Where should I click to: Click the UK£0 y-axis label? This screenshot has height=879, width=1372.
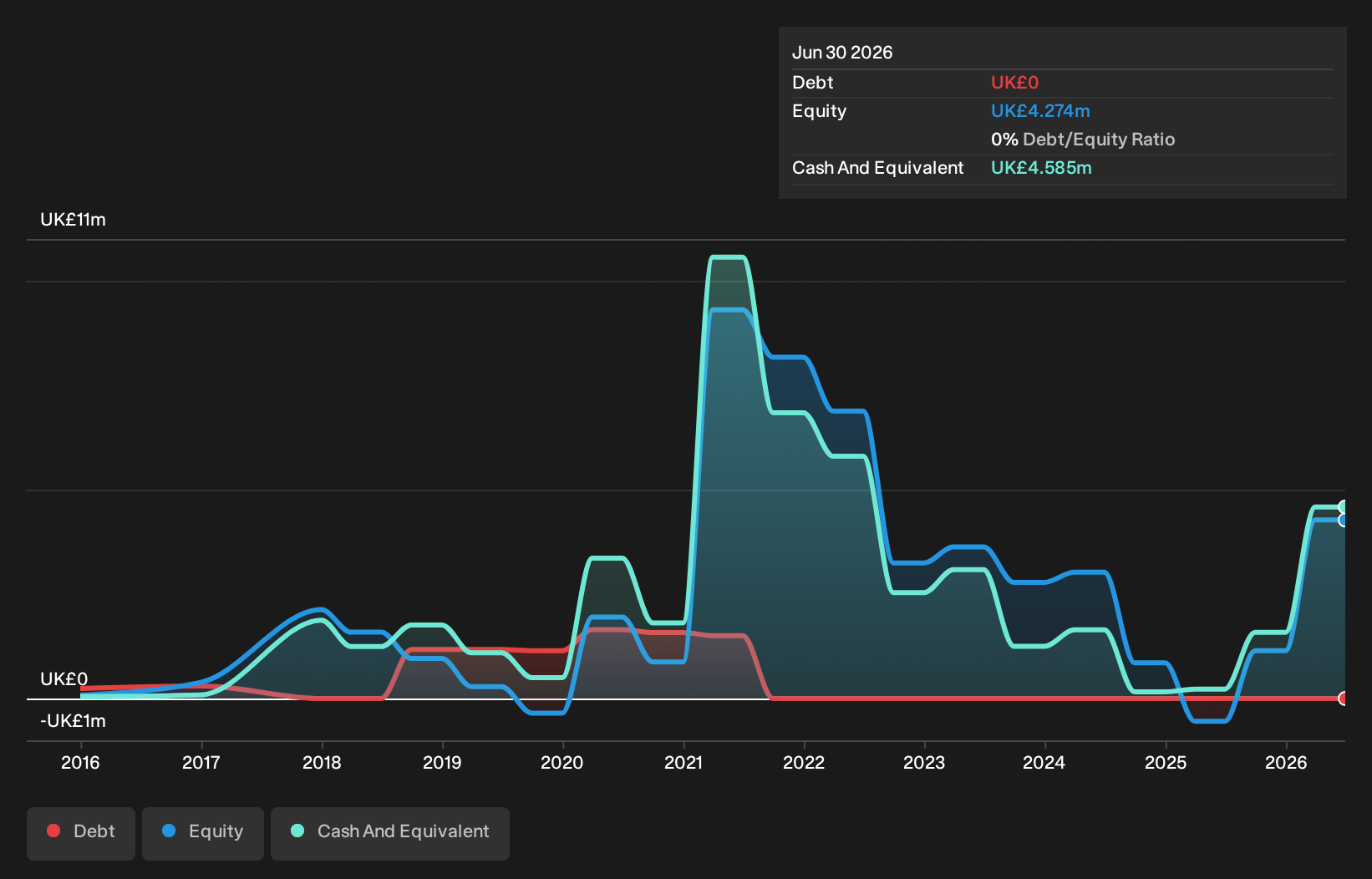click(64, 679)
